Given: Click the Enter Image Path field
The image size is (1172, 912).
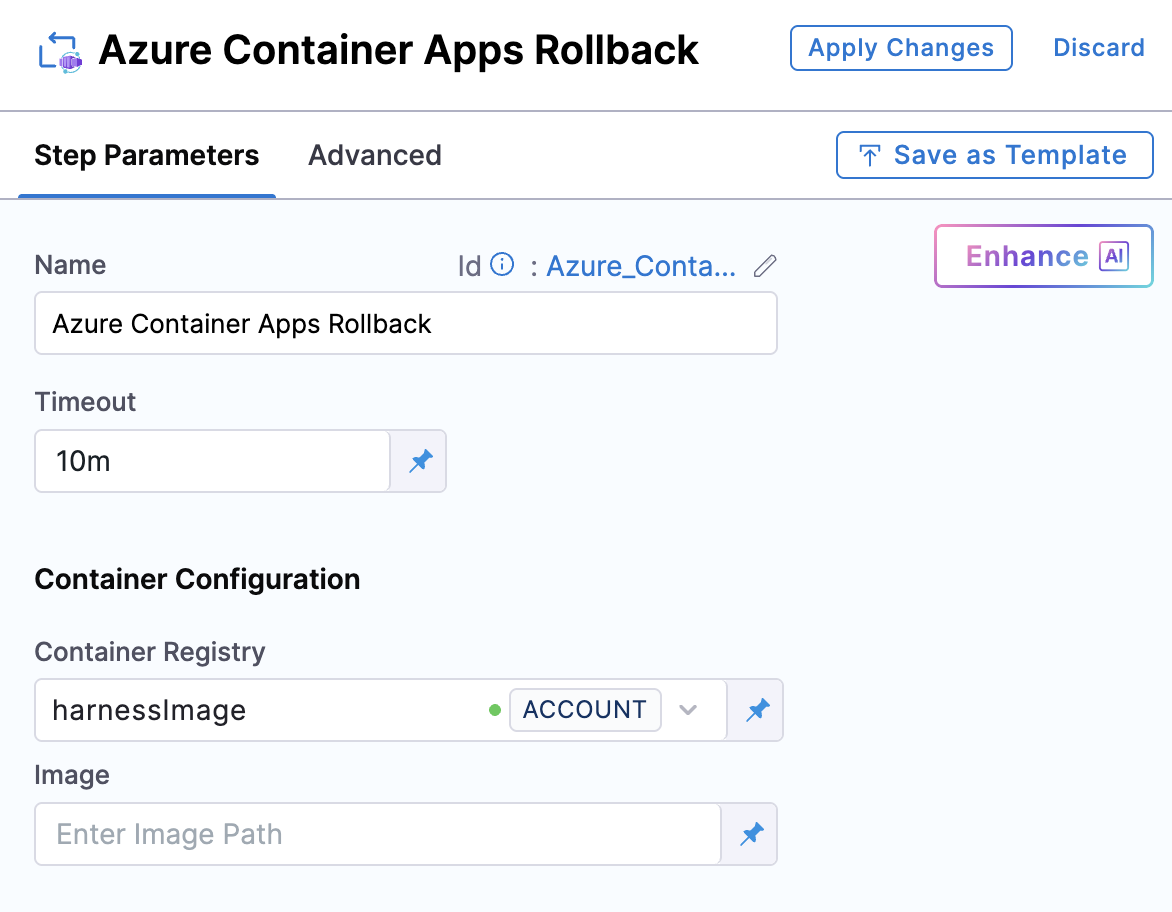Looking at the screenshot, I should click(378, 834).
